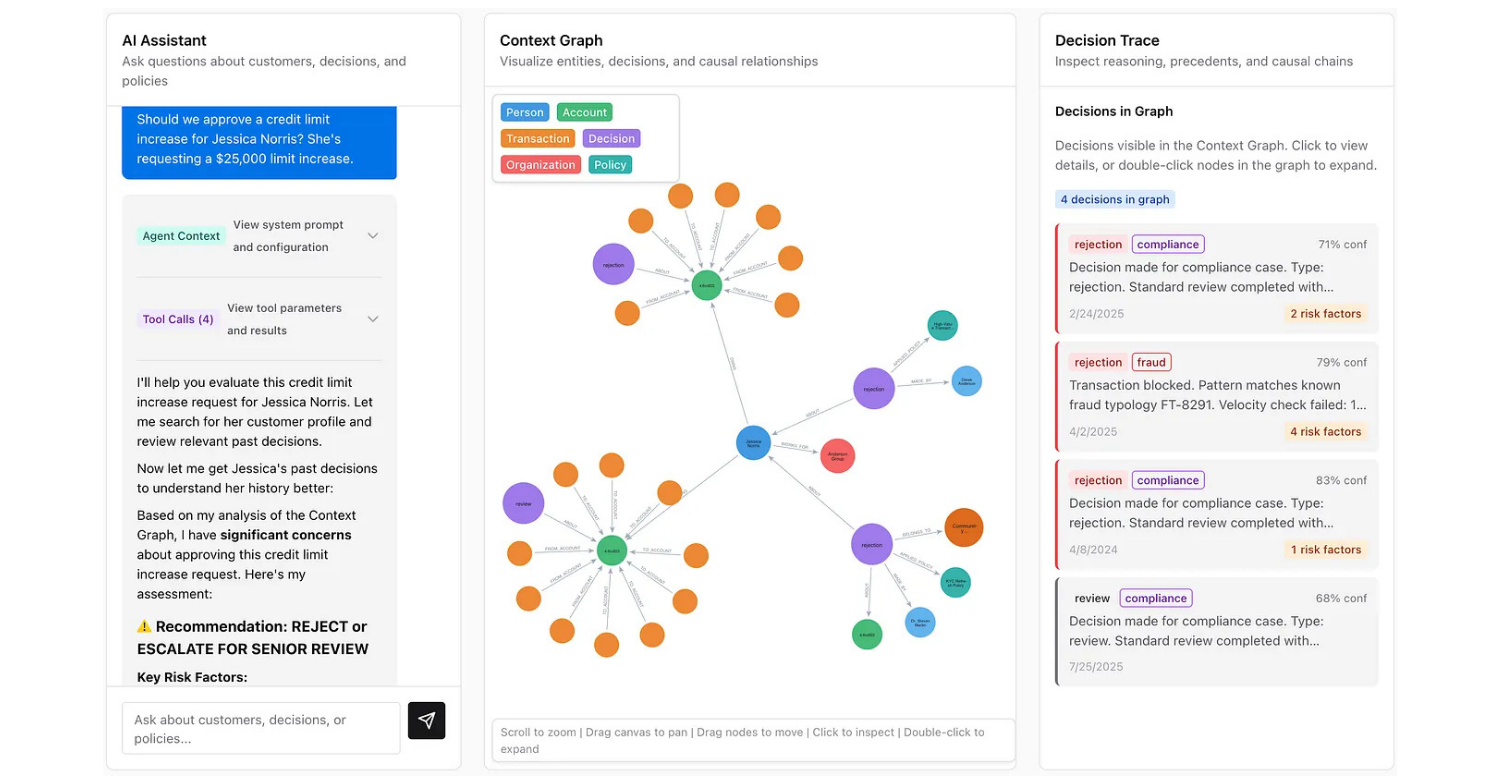
Task: Click the Person legend badge
Action: pos(524,112)
